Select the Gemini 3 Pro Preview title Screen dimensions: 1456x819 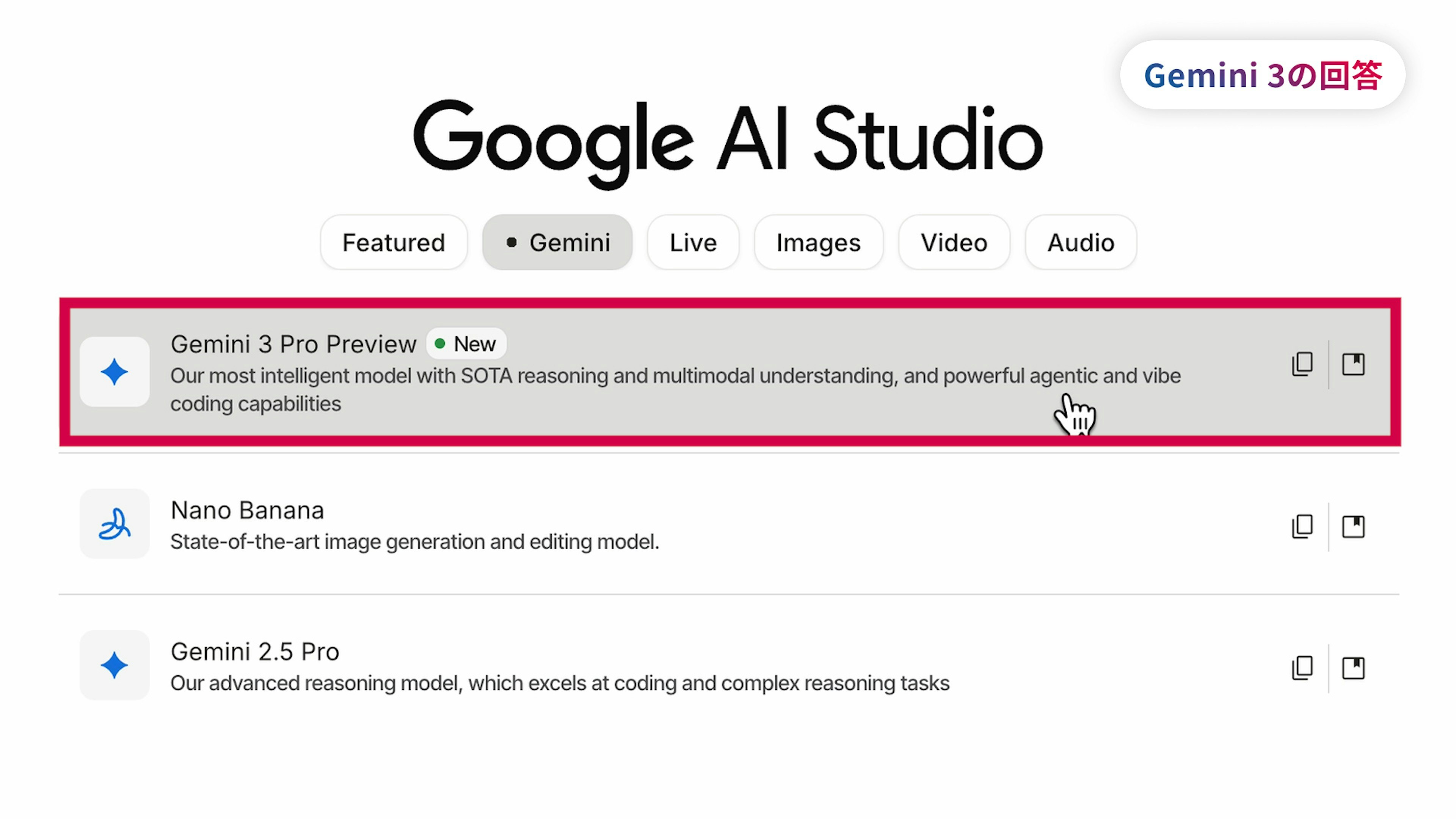[x=293, y=344]
